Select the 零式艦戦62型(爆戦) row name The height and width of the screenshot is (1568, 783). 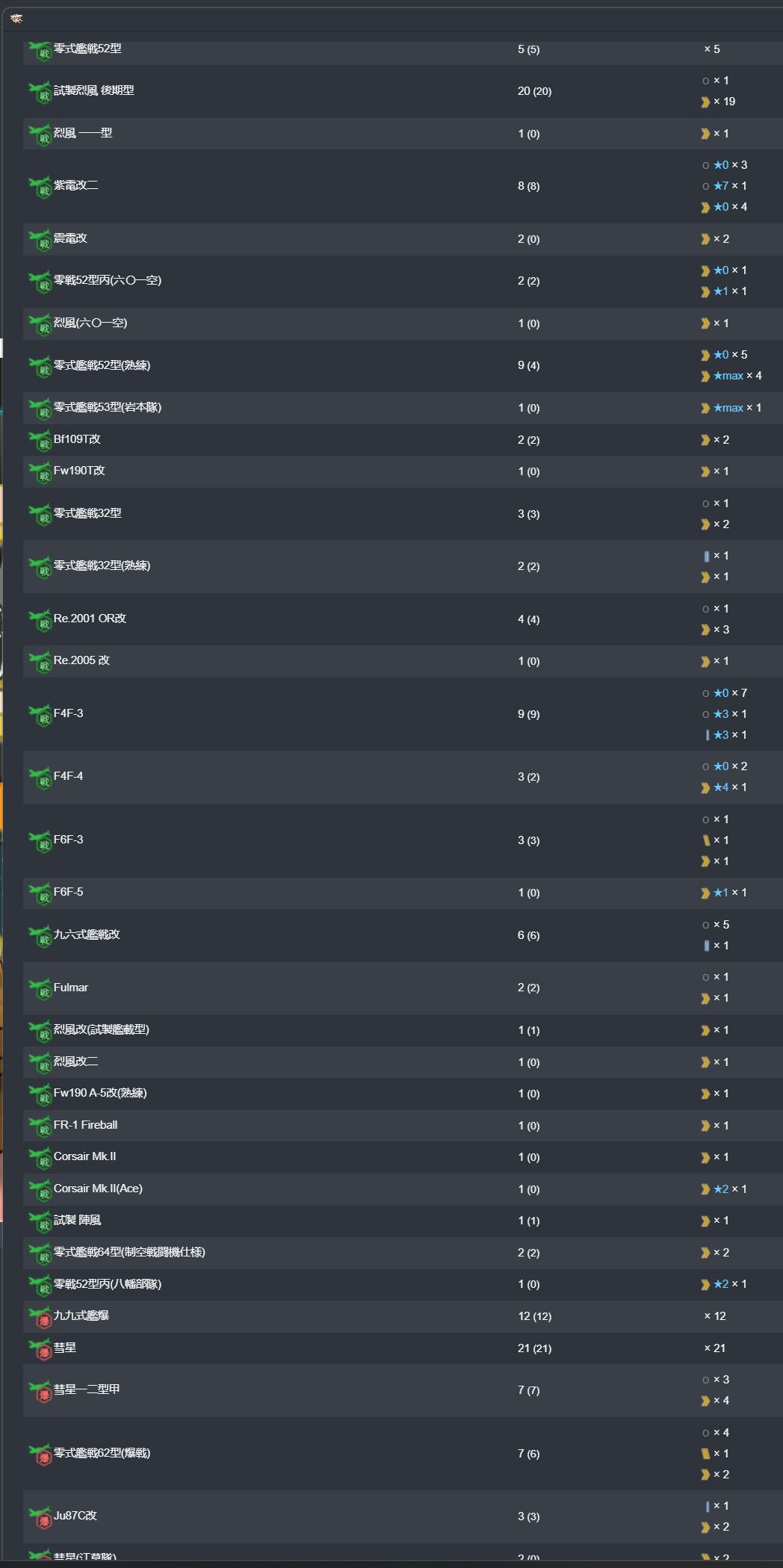102,1453
